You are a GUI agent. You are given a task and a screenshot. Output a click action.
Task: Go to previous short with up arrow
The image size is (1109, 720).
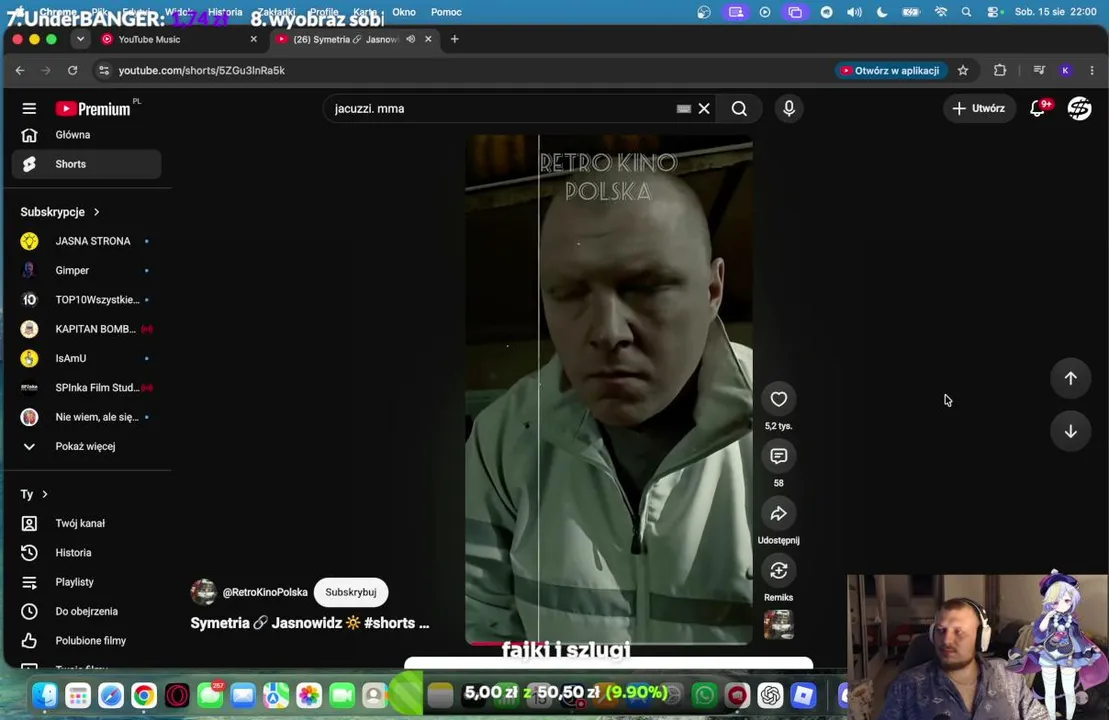1070,378
